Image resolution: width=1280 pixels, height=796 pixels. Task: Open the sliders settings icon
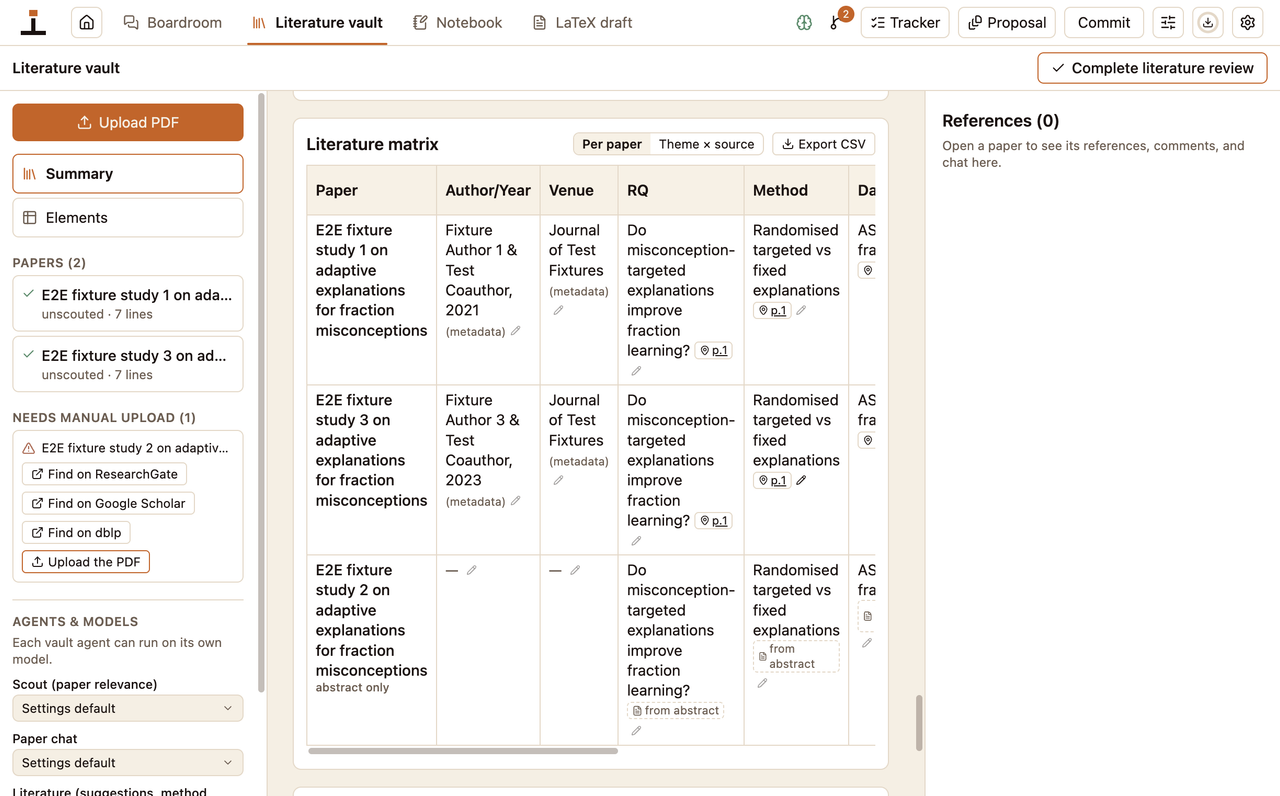(x=1168, y=22)
